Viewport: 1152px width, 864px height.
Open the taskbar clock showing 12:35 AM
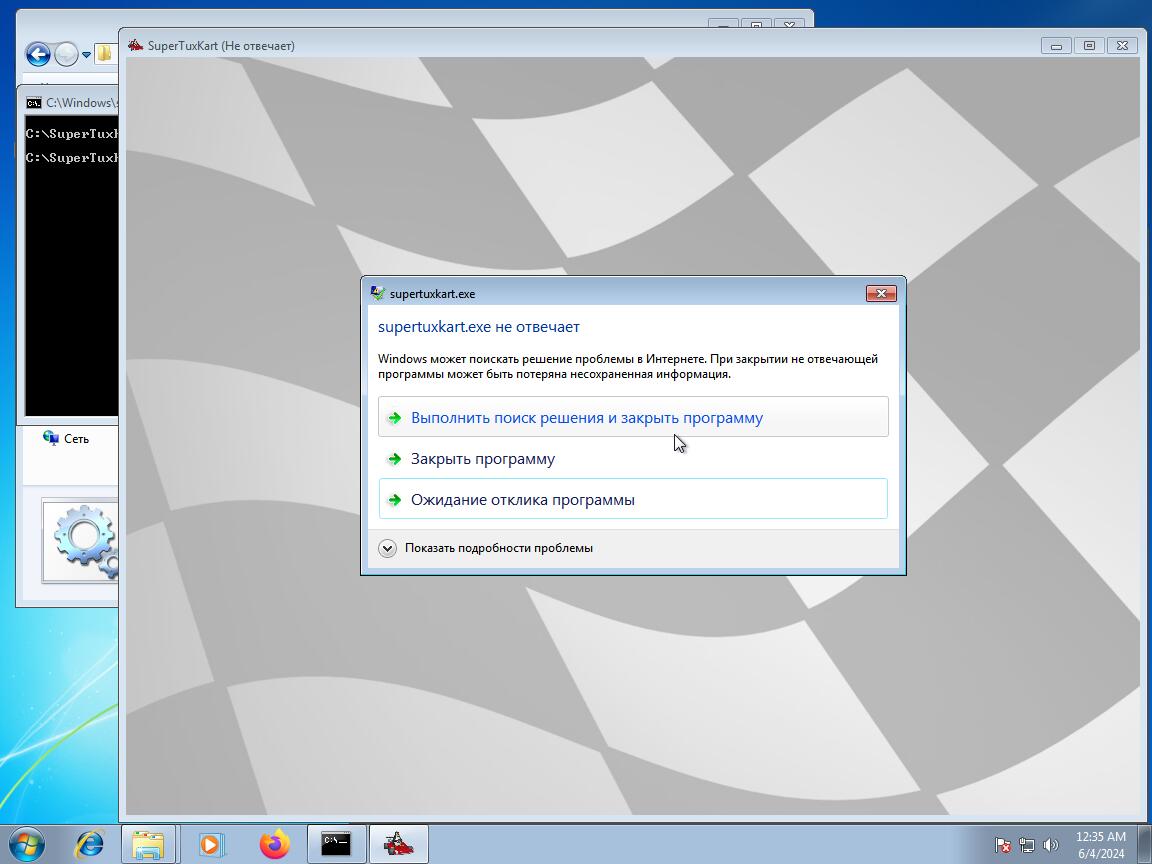(x=1101, y=845)
